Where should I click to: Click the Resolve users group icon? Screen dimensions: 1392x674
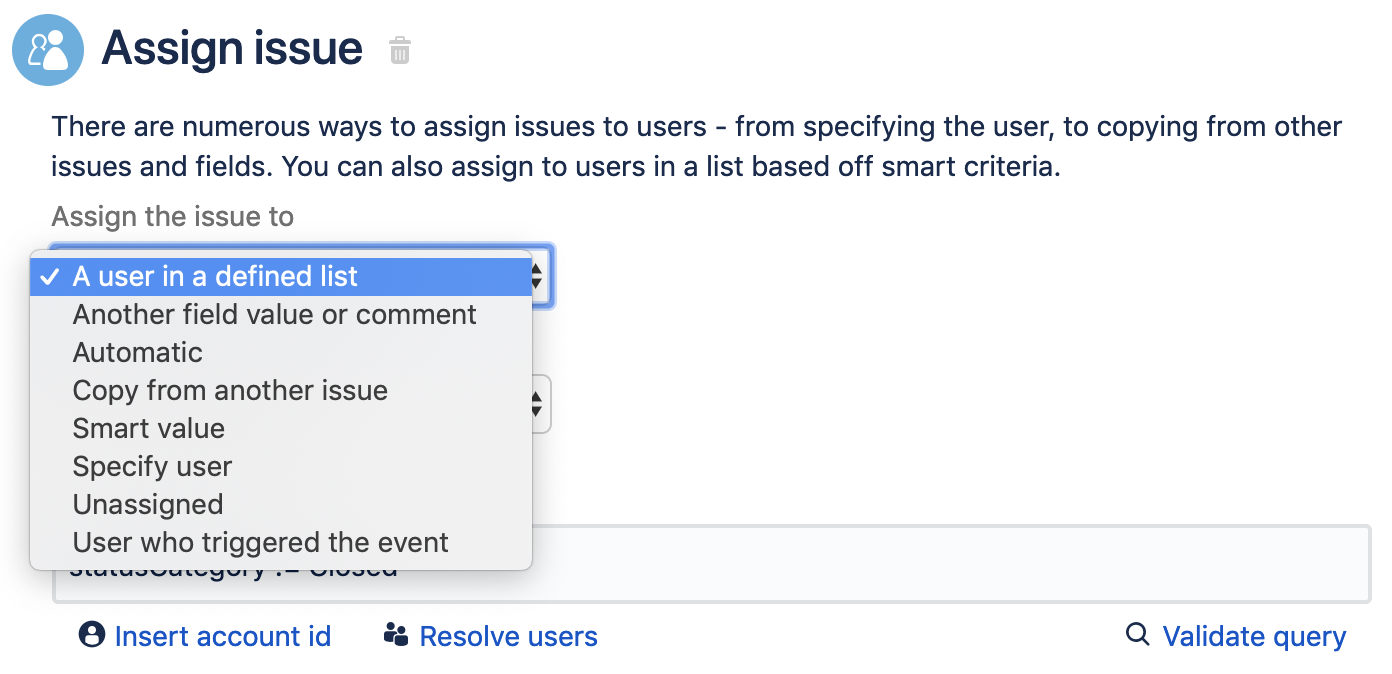pos(397,635)
